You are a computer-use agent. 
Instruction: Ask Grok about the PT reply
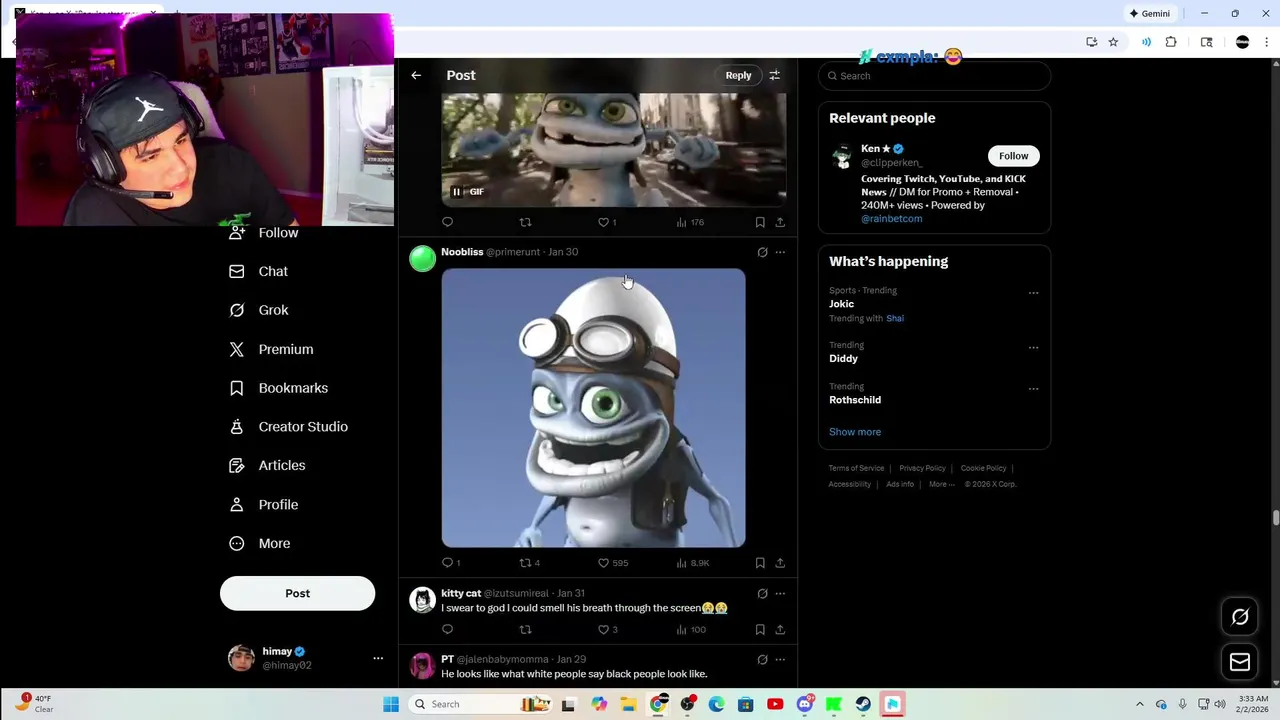click(762, 659)
